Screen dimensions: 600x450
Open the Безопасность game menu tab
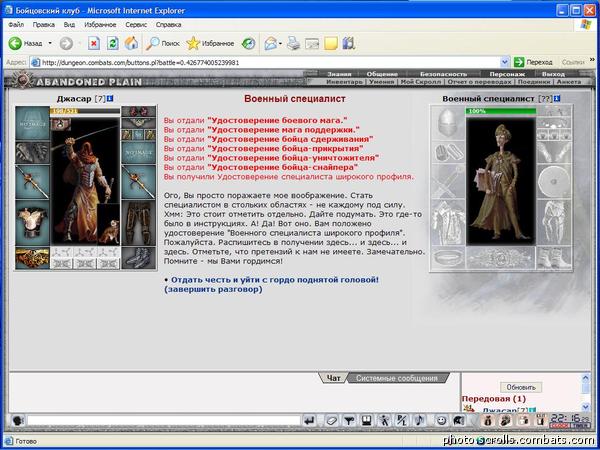(x=443, y=74)
